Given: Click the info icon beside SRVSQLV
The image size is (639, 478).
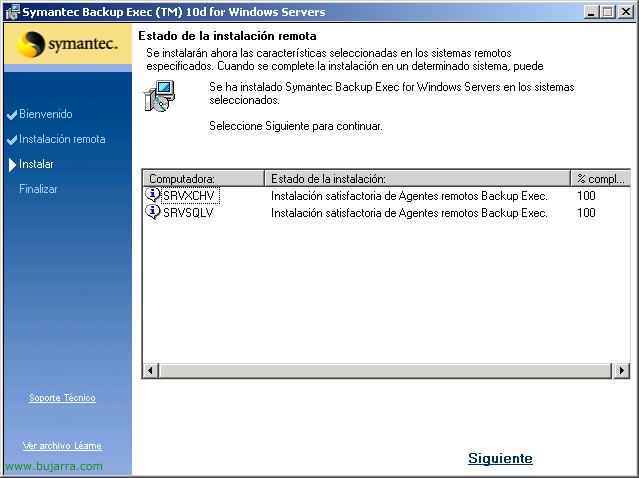Looking at the screenshot, I should (x=152, y=212).
